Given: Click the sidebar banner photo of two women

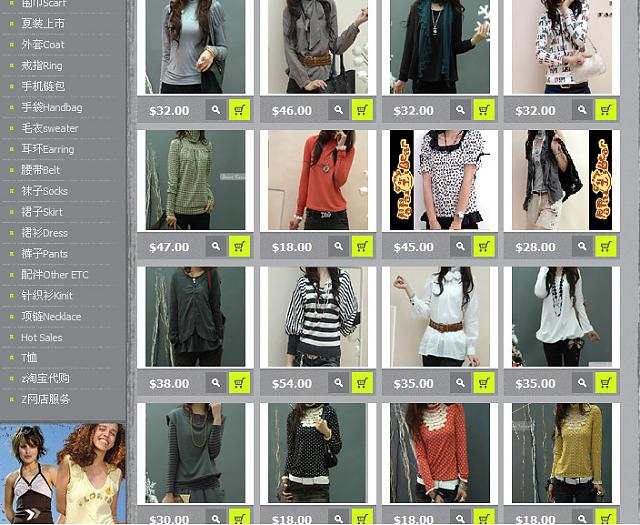Looking at the screenshot, I should tap(63, 473).
